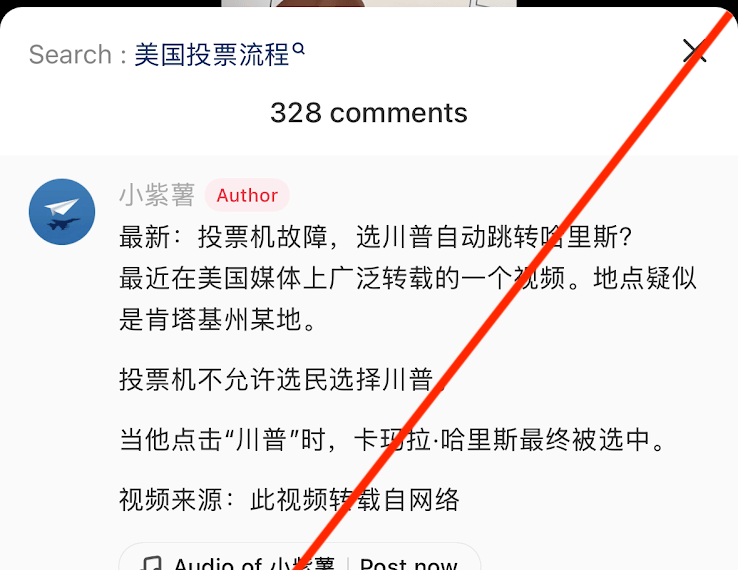Select the comment line 最新：投票机故障

tap(375, 237)
